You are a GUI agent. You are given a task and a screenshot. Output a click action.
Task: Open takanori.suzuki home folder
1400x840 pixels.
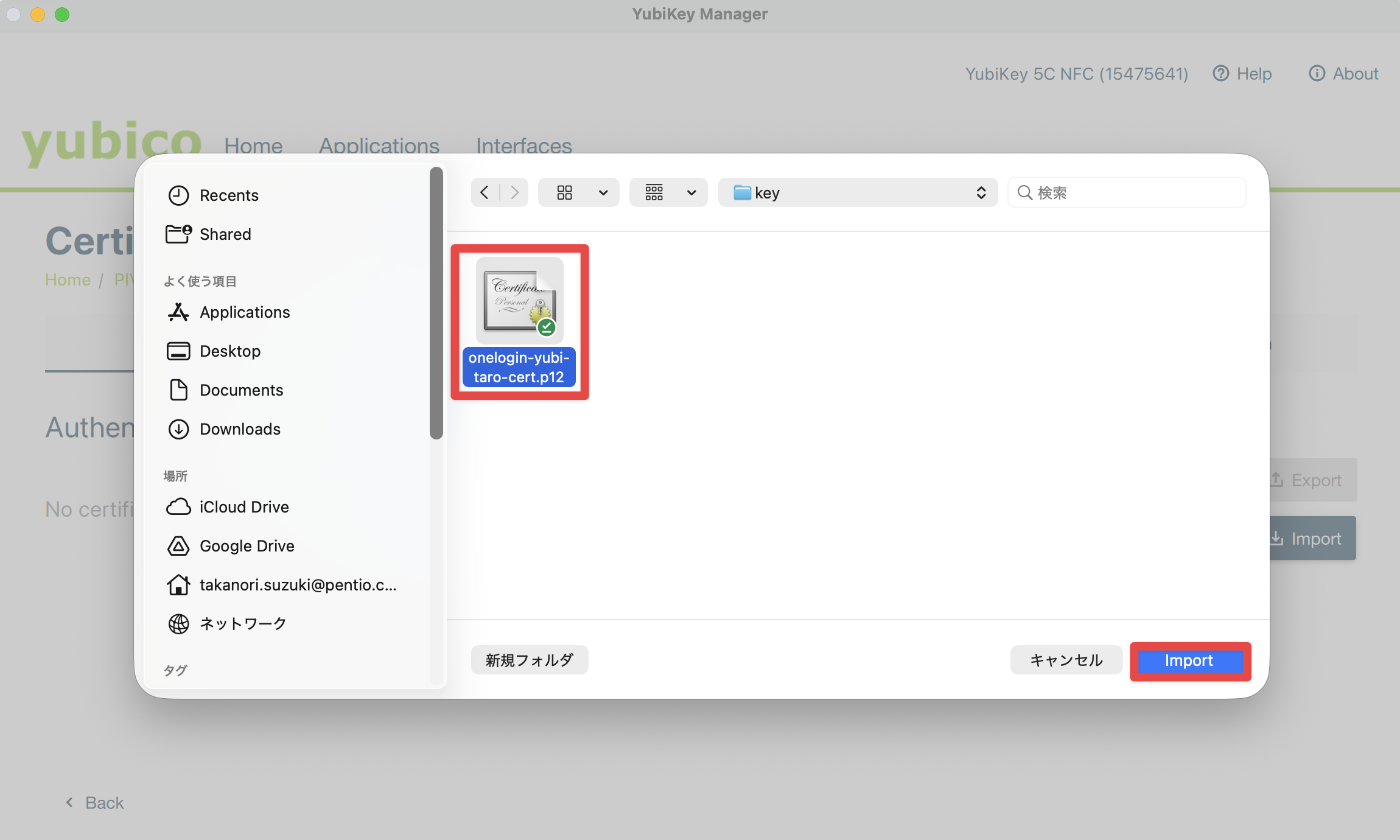(298, 584)
